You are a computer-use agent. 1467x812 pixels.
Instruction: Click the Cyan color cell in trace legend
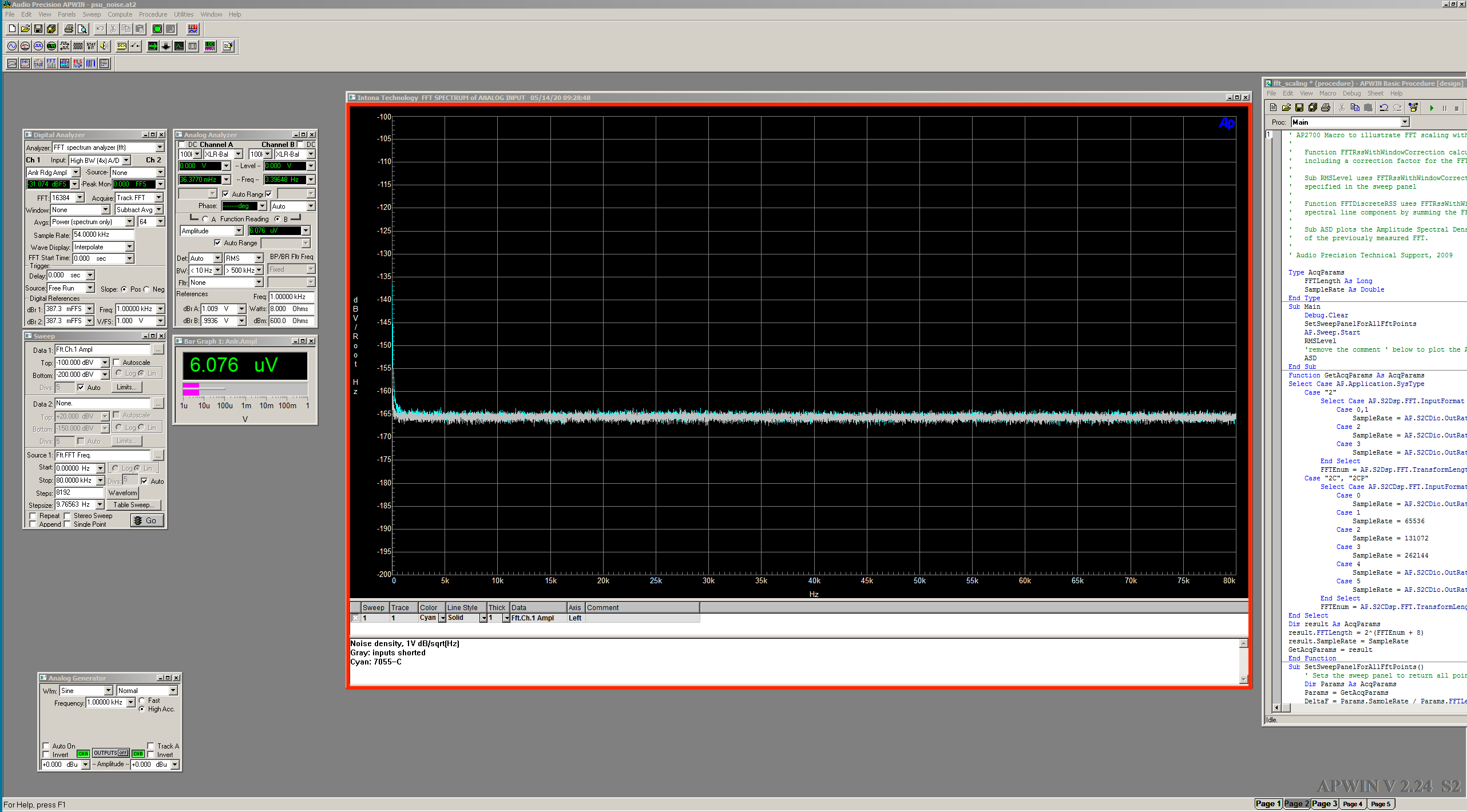click(x=428, y=618)
